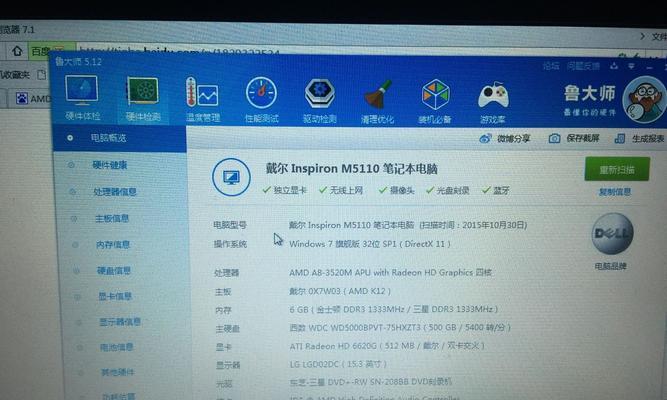Open 硬件体检 hardware checkup icon

click(83, 97)
